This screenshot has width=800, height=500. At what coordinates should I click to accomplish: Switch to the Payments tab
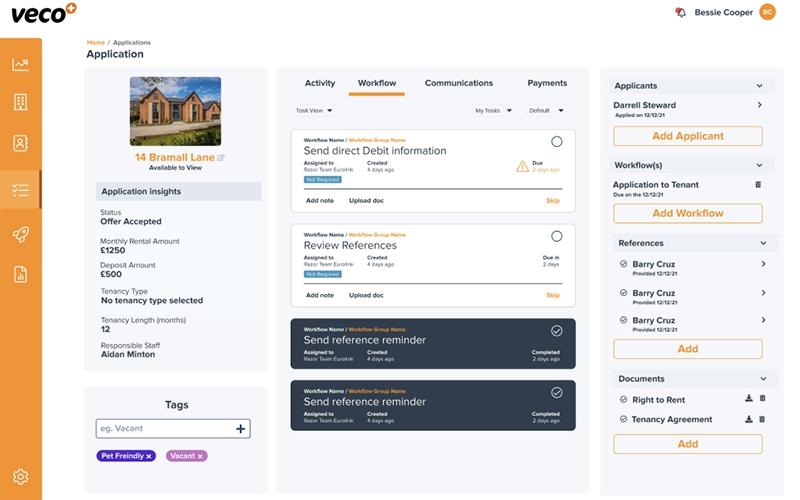point(547,83)
